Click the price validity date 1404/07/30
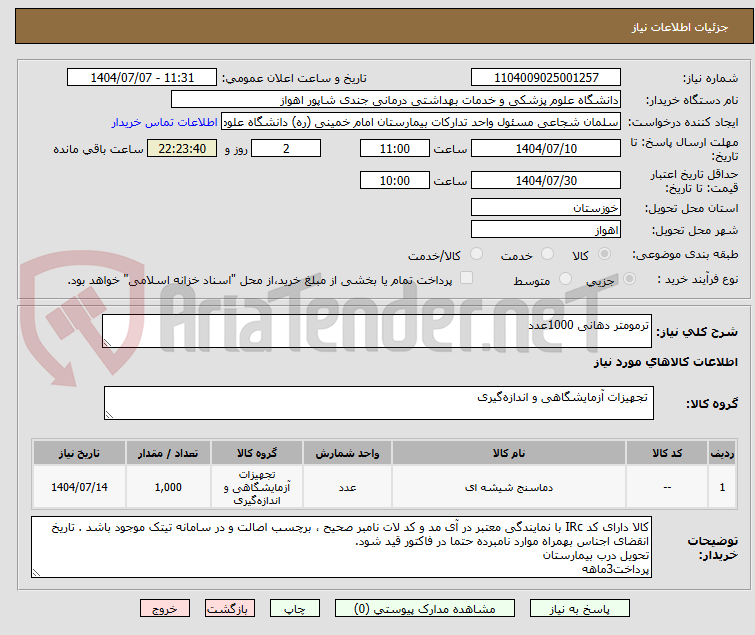755x635 pixels. (546, 180)
